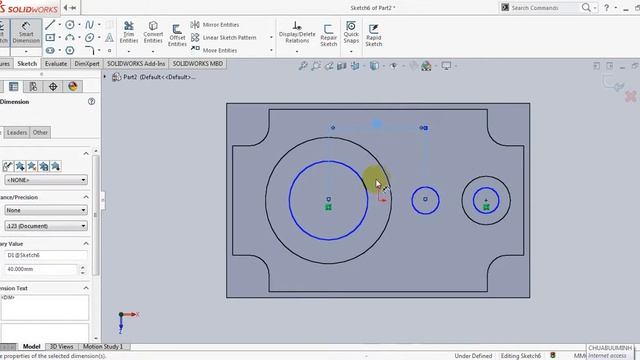Collapse the Tolerance/Precision section
The height and width of the screenshot is (360, 640).
(x=86, y=197)
